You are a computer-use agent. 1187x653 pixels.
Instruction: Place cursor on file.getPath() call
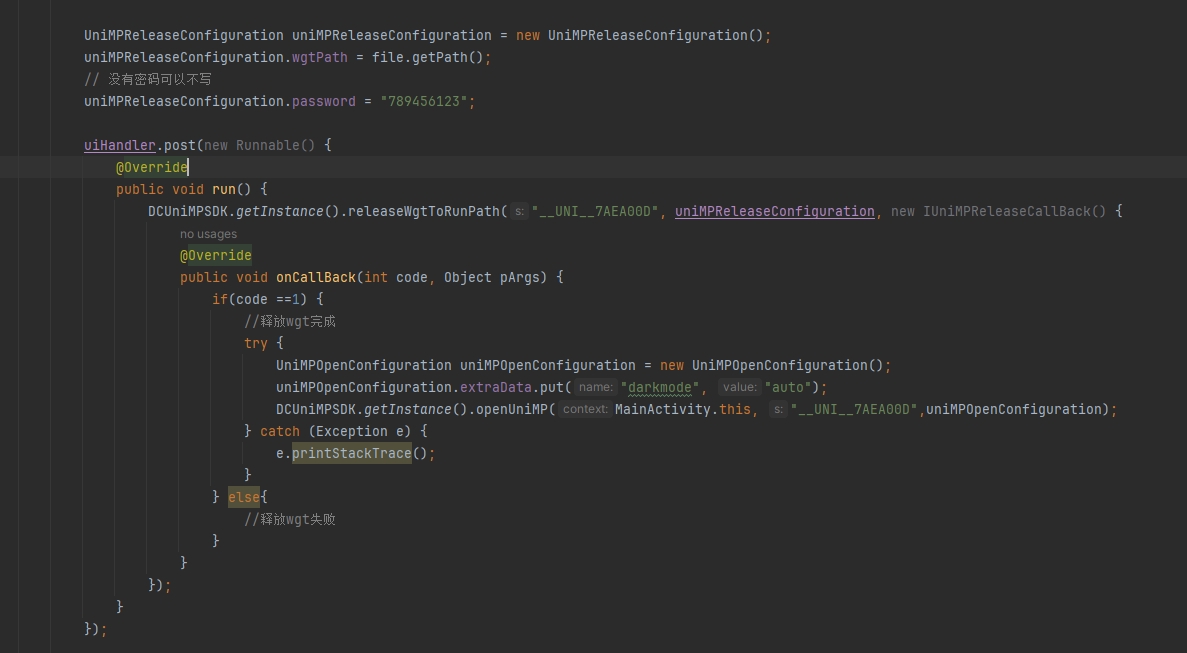(x=427, y=58)
